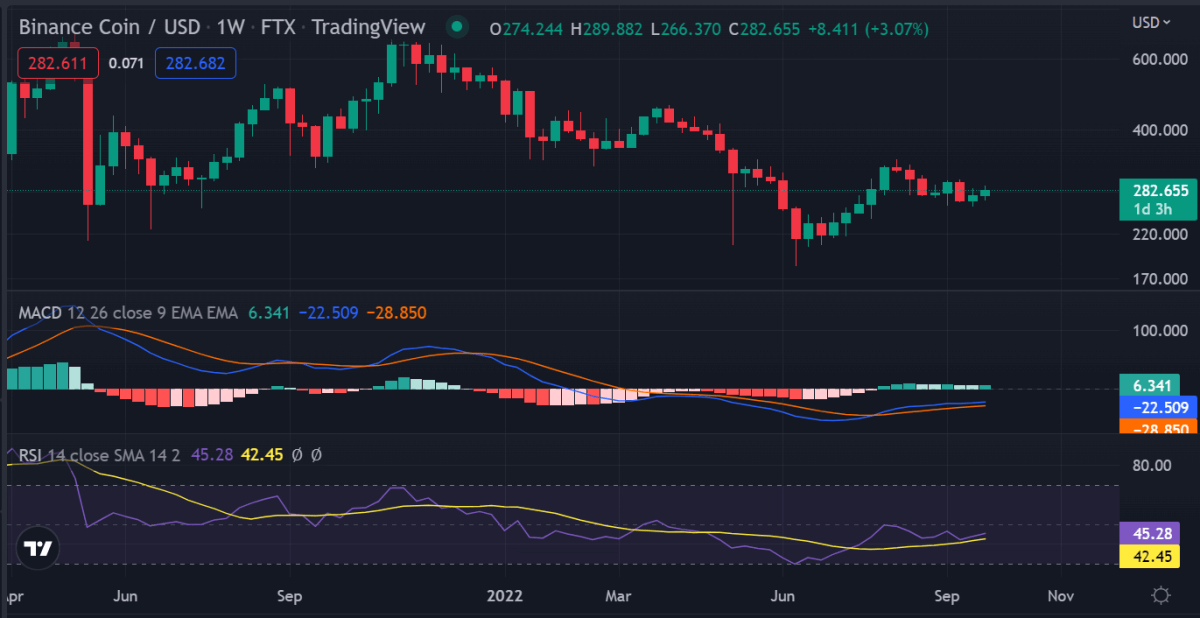Image resolution: width=1200 pixels, height=618 pixels.
Task: Click the green market status dot
Action: click(x=457, y=27)
